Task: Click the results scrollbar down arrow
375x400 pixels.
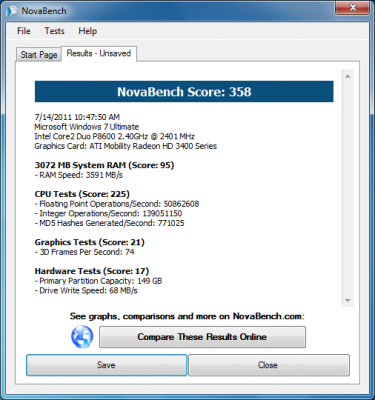Action: [348, 301]
